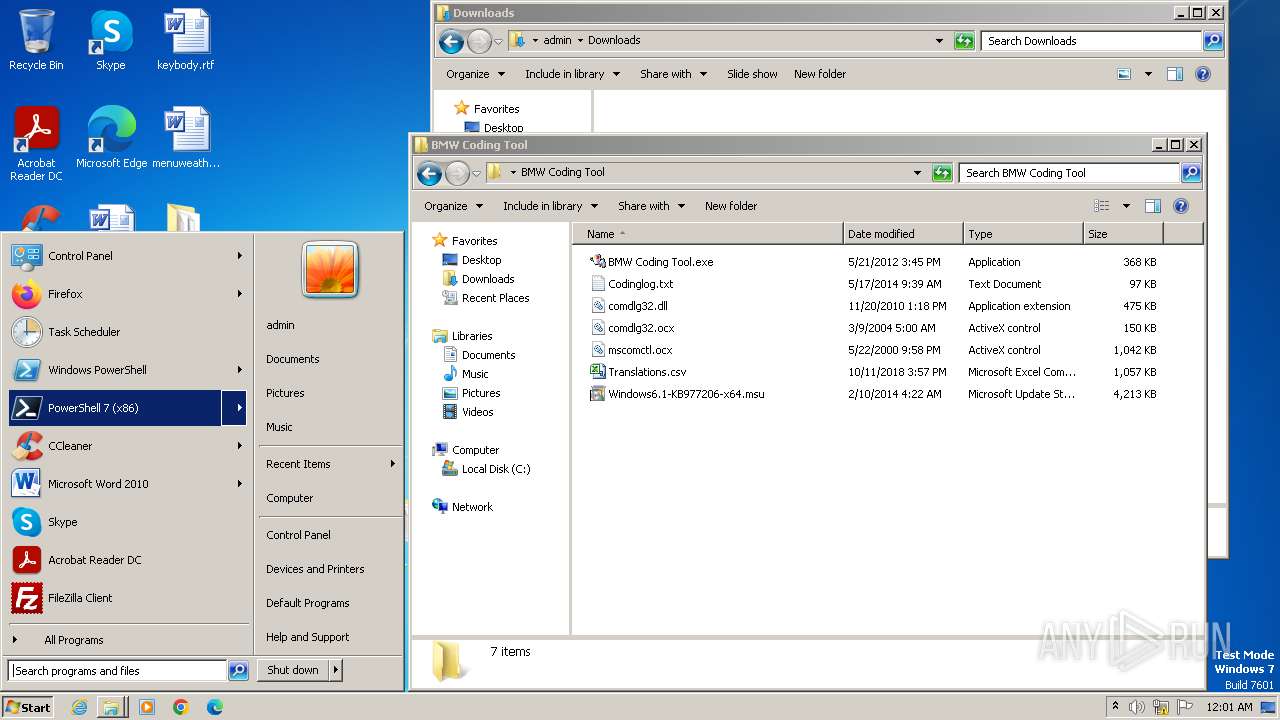1280x720 pixels.
Task: Open Pictures from Start menu
Action: (285, 393)
